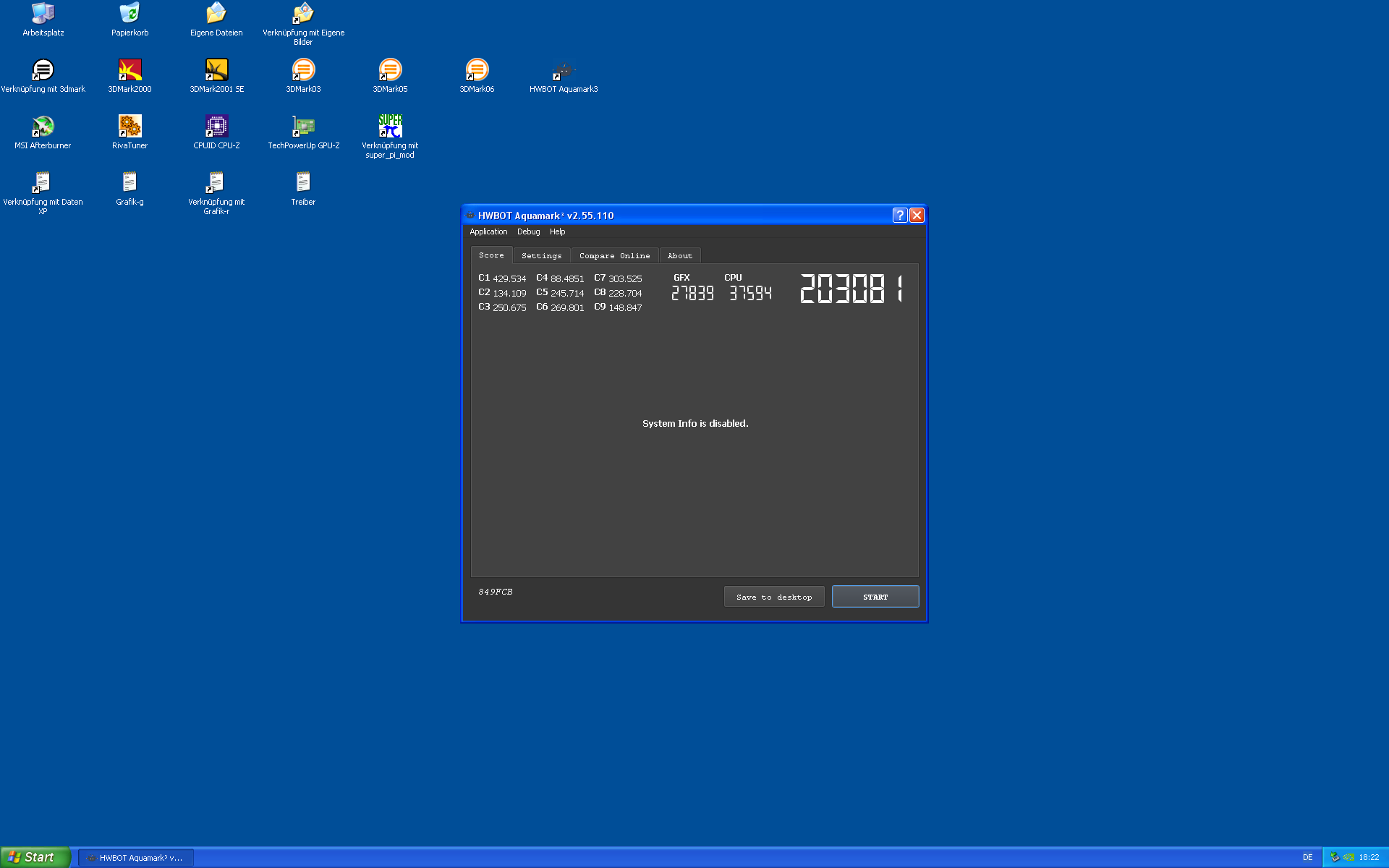Select the 3DMark2000 desktop icon

click(x=130, y=76)
